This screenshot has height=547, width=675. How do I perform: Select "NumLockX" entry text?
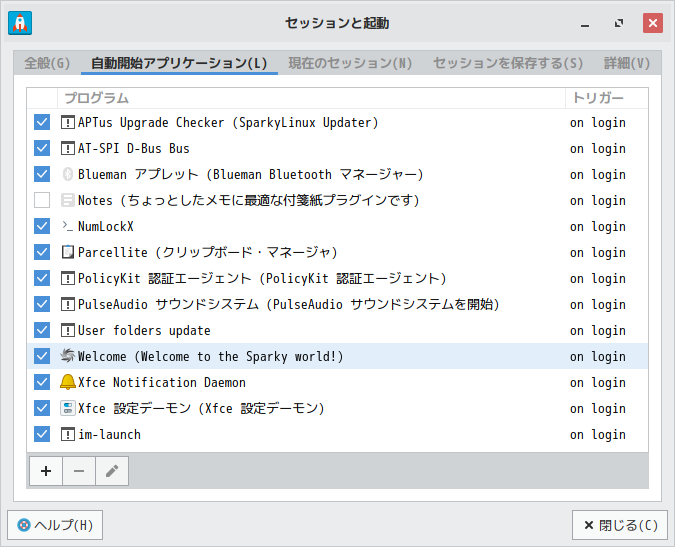(x=106, y=226)
